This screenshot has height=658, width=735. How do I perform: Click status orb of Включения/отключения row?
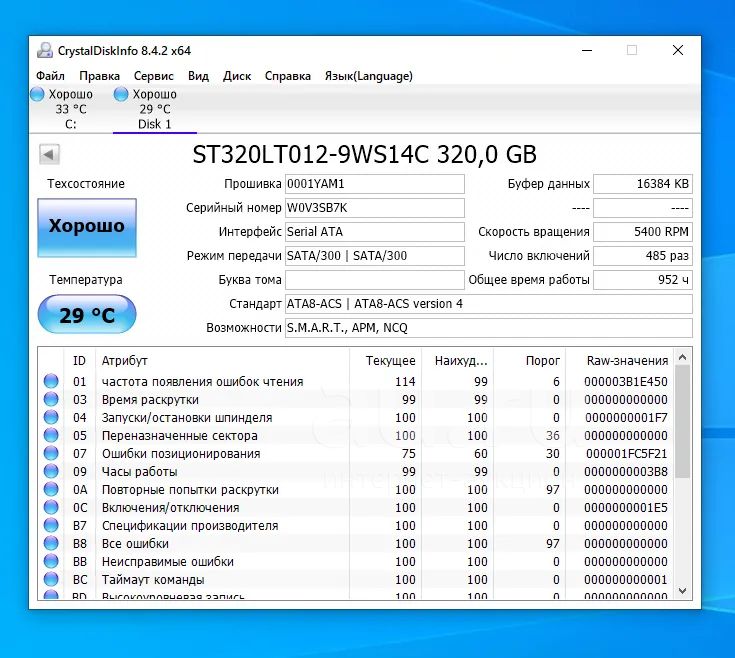[51, 507]
